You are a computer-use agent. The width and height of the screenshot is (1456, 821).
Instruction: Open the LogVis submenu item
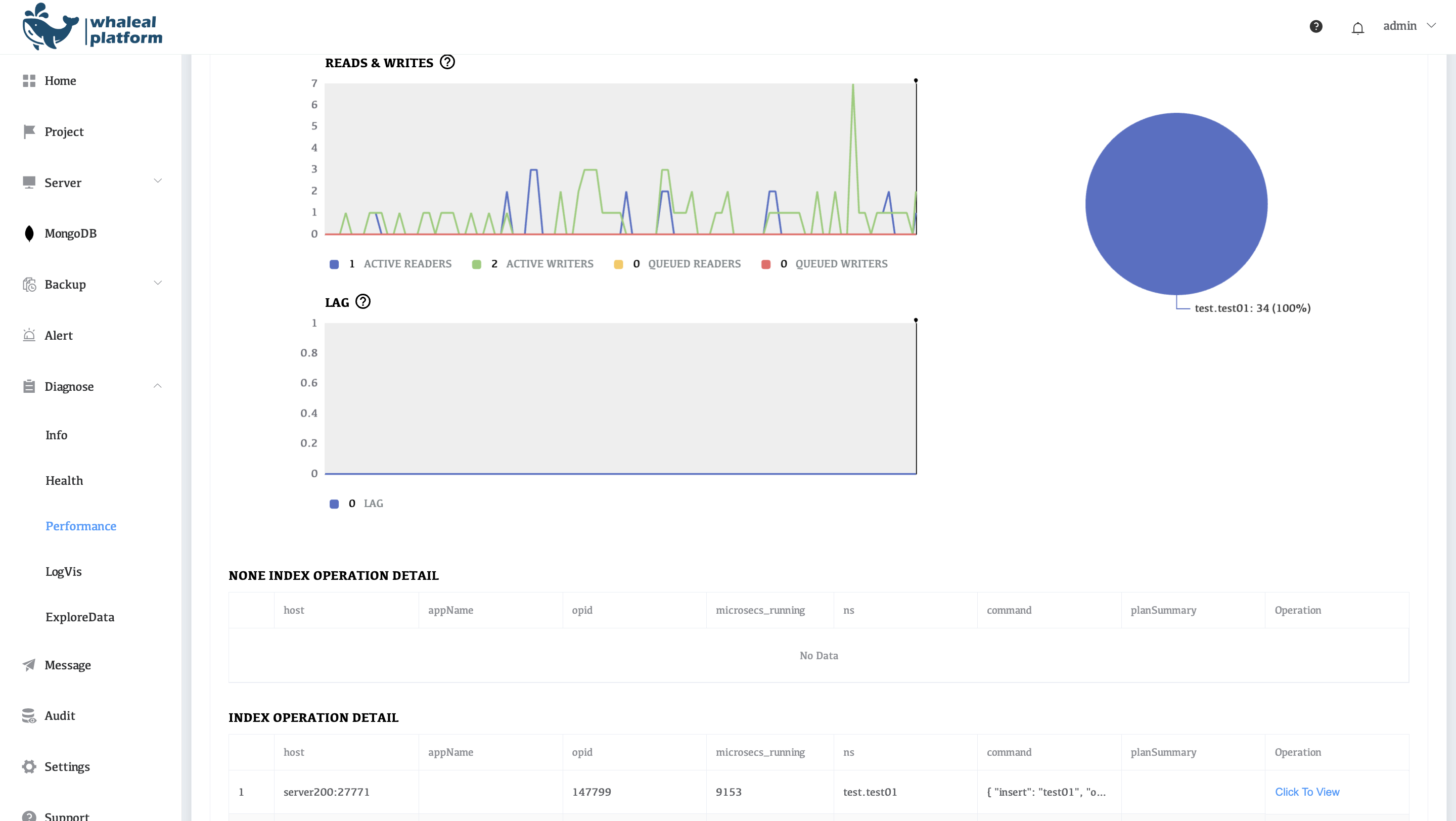pyautogui.click(x=63, y=571)
